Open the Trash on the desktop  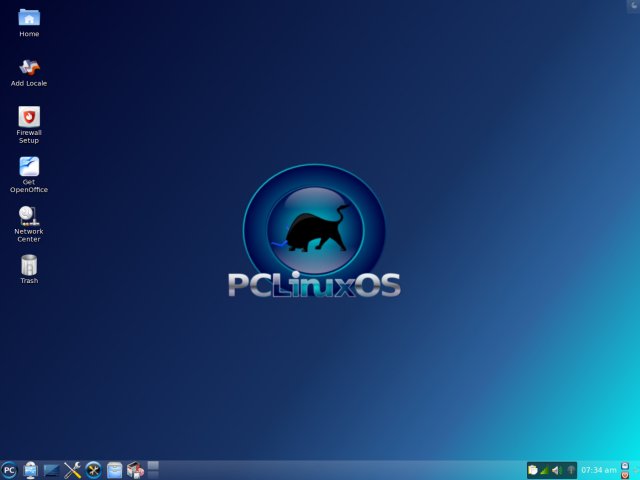(x=29, y=269)
